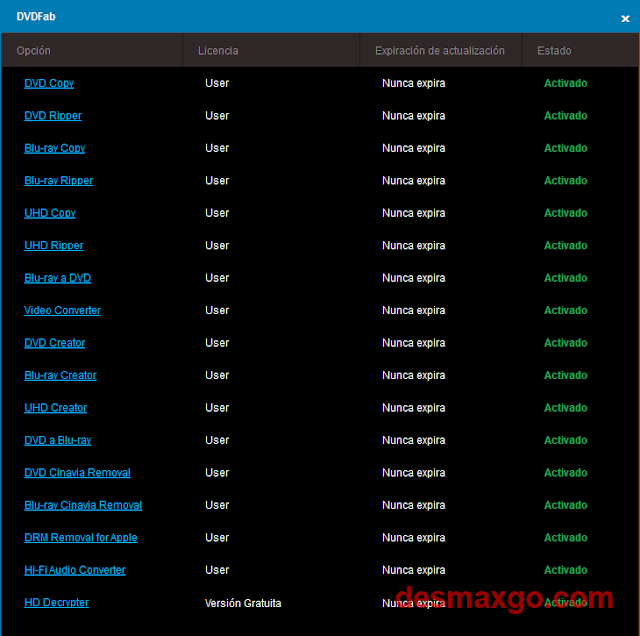Select Activado status in UHD Creator row
The height and width of the screenshot is (636, 640).
(x=566, y=408)
